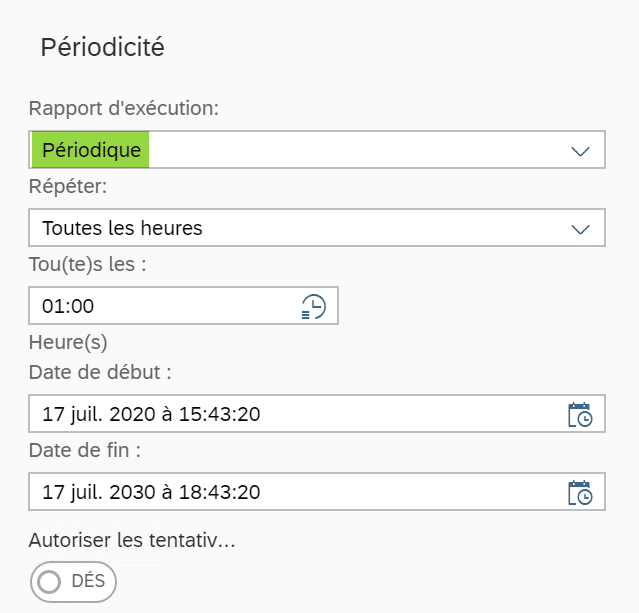Click the Rapport d'exécution label
Image resolution: width=639 pixels, height=613 pixels.
click(124, 108)
